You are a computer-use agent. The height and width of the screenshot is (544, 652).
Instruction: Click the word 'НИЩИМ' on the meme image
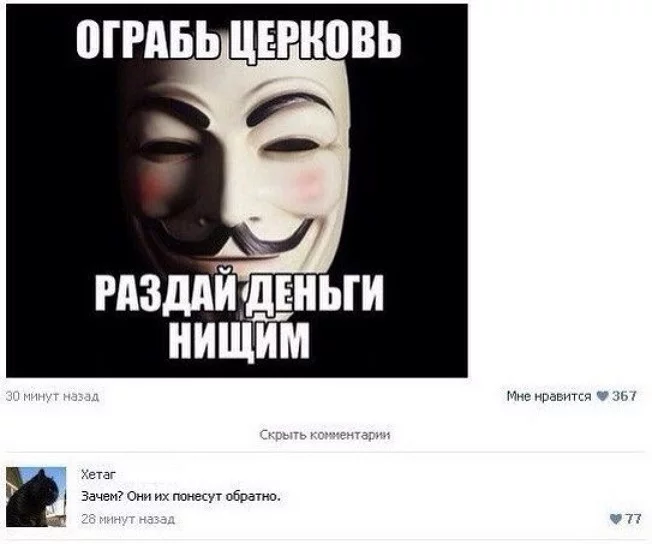pos(240,341)
